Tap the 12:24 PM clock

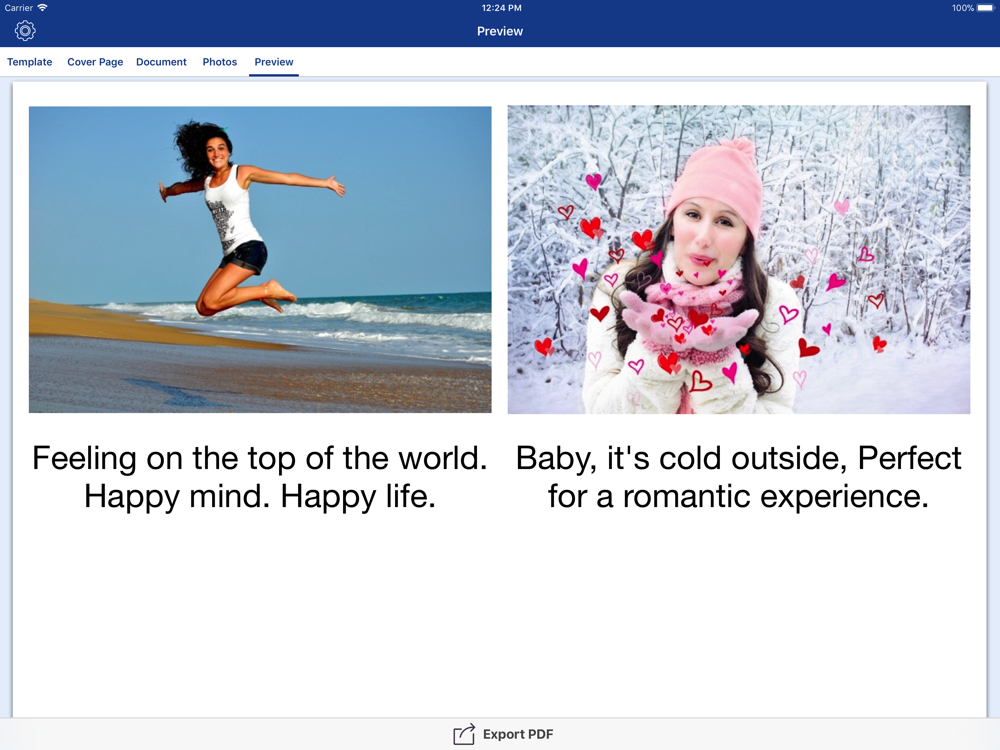(501, 8)
